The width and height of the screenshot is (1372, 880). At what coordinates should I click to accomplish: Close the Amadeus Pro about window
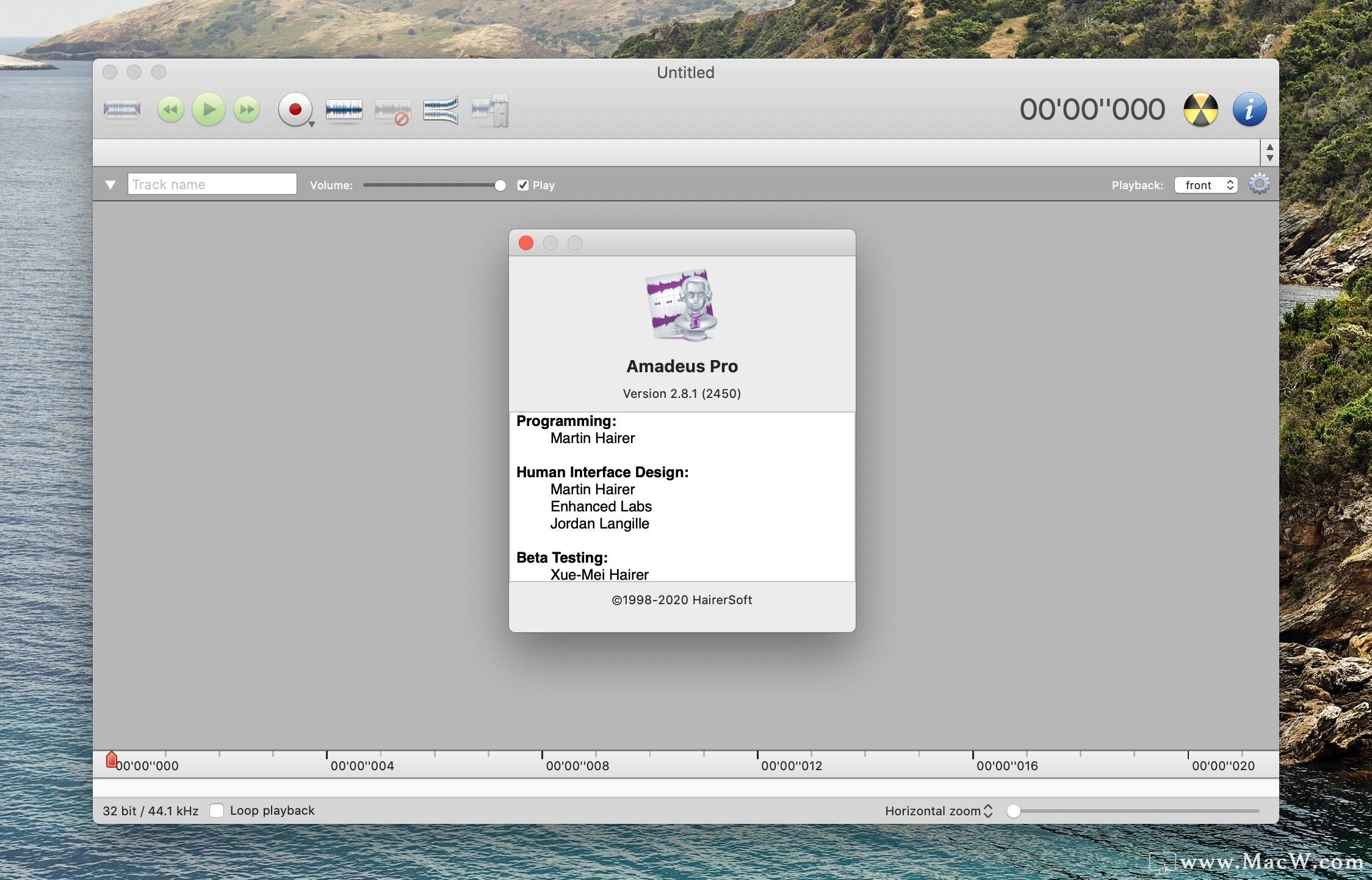point(526,243)
